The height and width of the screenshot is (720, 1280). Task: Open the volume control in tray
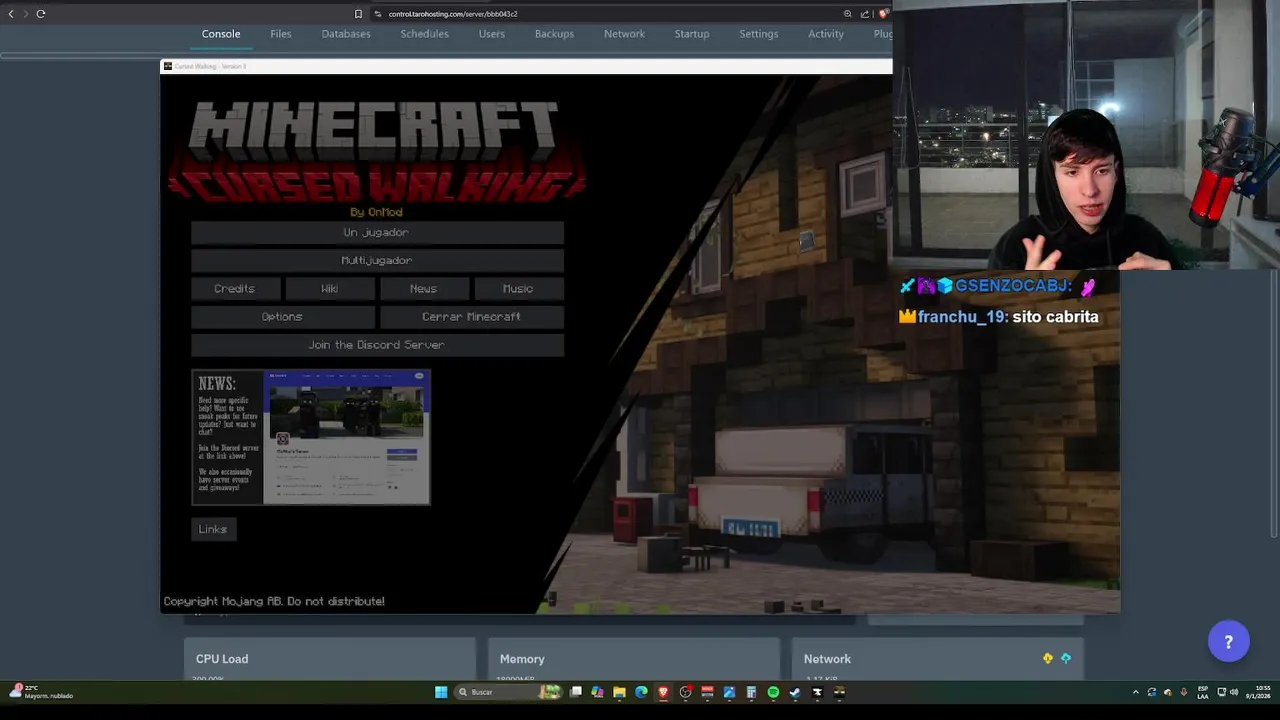pos(1234,692)
